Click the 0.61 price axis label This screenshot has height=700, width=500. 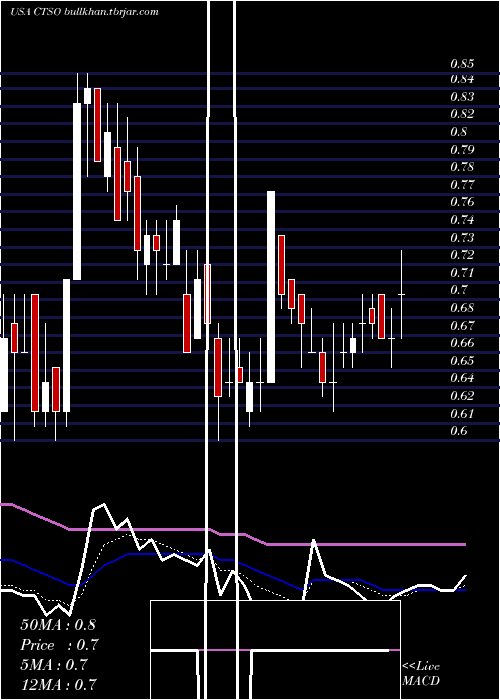[462, 414]
